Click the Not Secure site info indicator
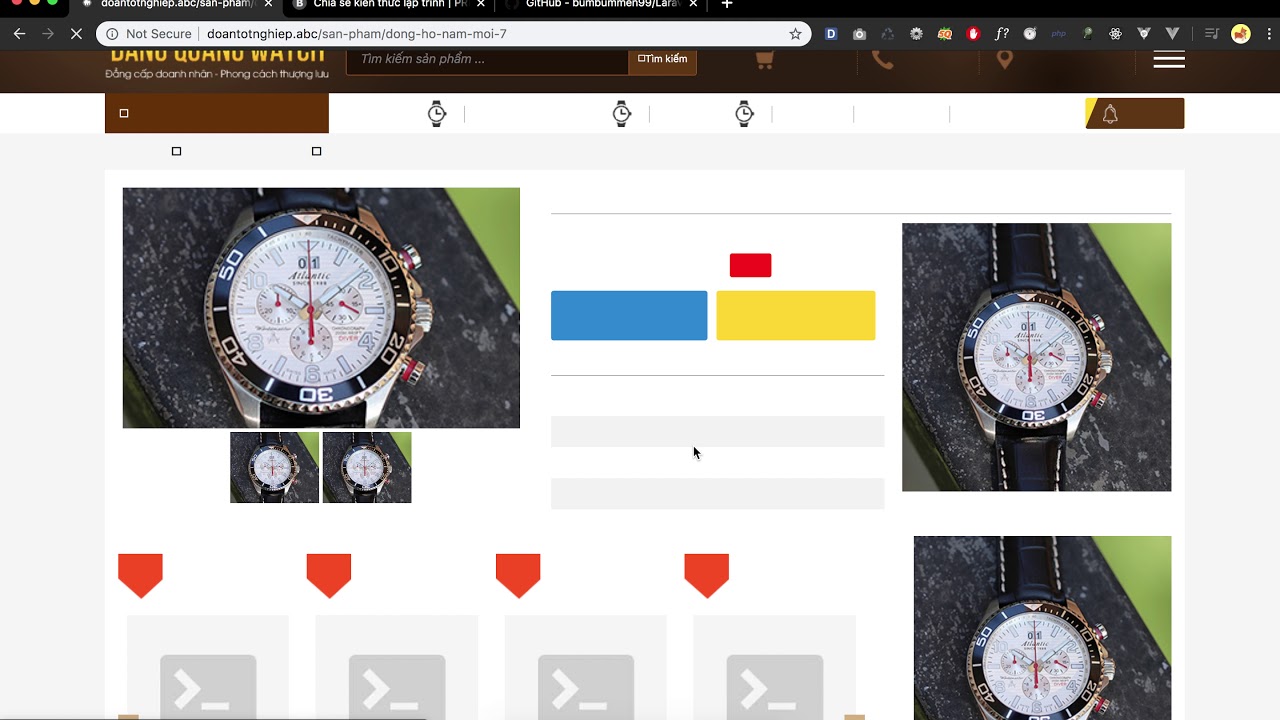Viewport: 1280px width, 720px height. click(x=148, y=34)
